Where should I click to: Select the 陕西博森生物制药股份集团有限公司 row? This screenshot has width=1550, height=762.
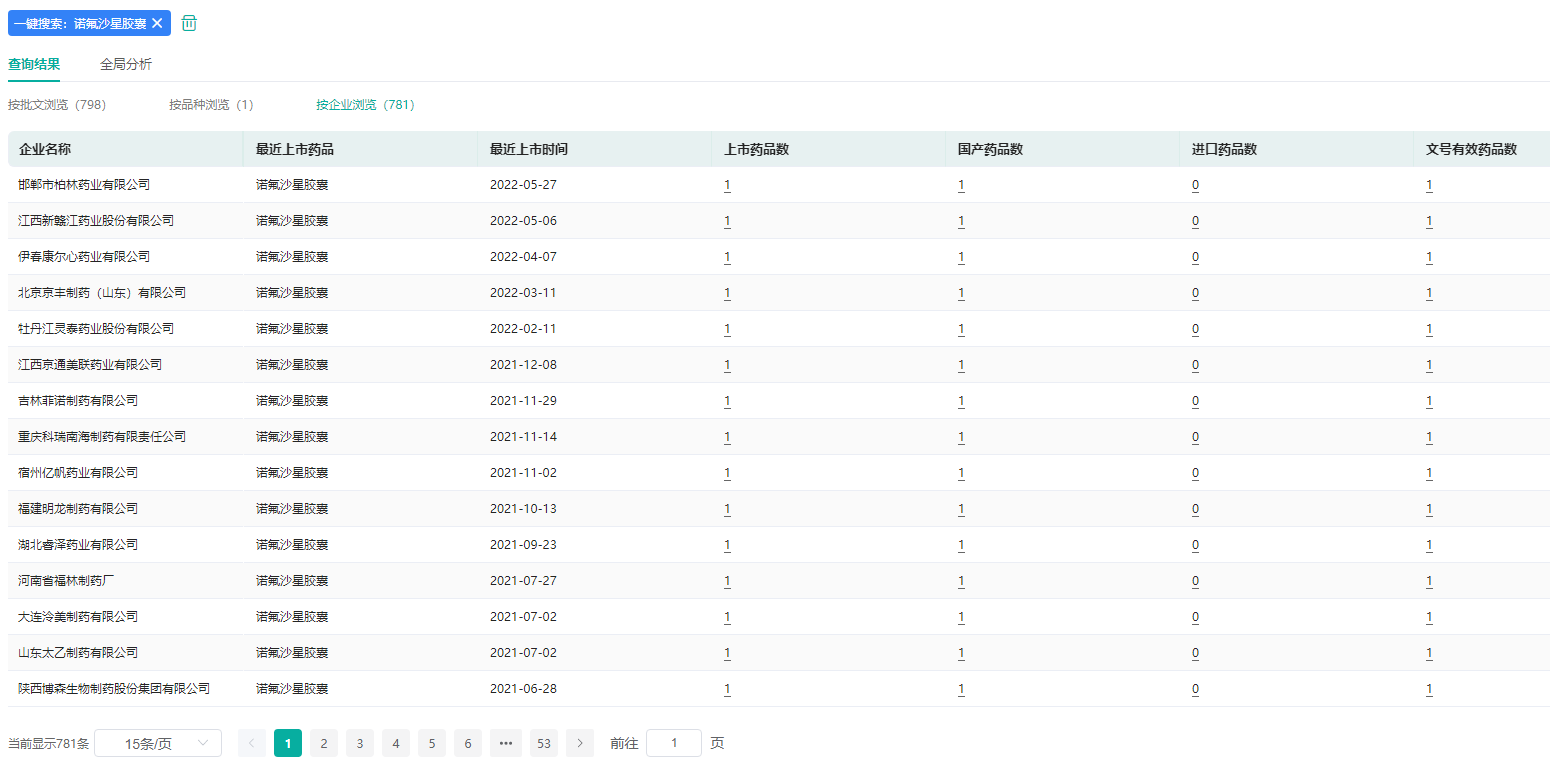(x=114, y=689)
